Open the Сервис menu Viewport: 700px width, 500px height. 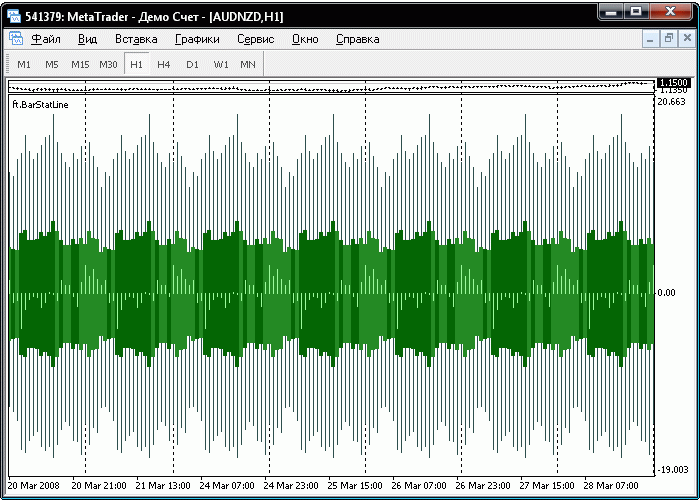pyautogui.click(x=255, y=39)
